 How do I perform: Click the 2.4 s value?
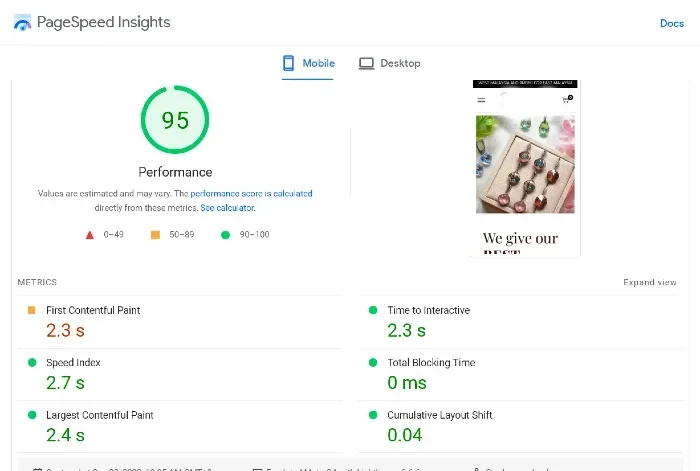coord(65,435)
